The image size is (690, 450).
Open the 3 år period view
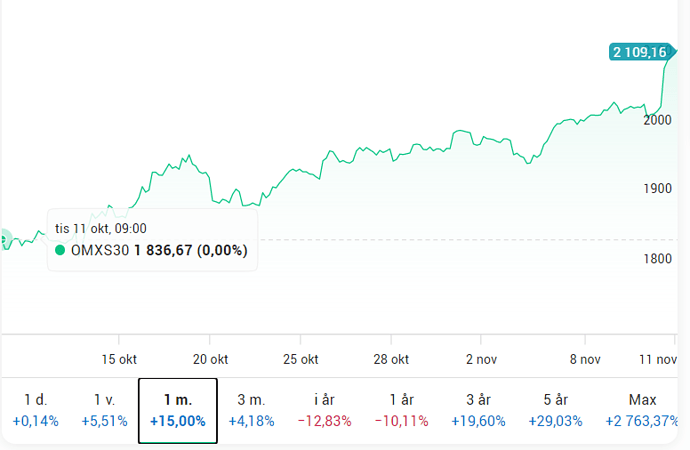tap(478, 410)
